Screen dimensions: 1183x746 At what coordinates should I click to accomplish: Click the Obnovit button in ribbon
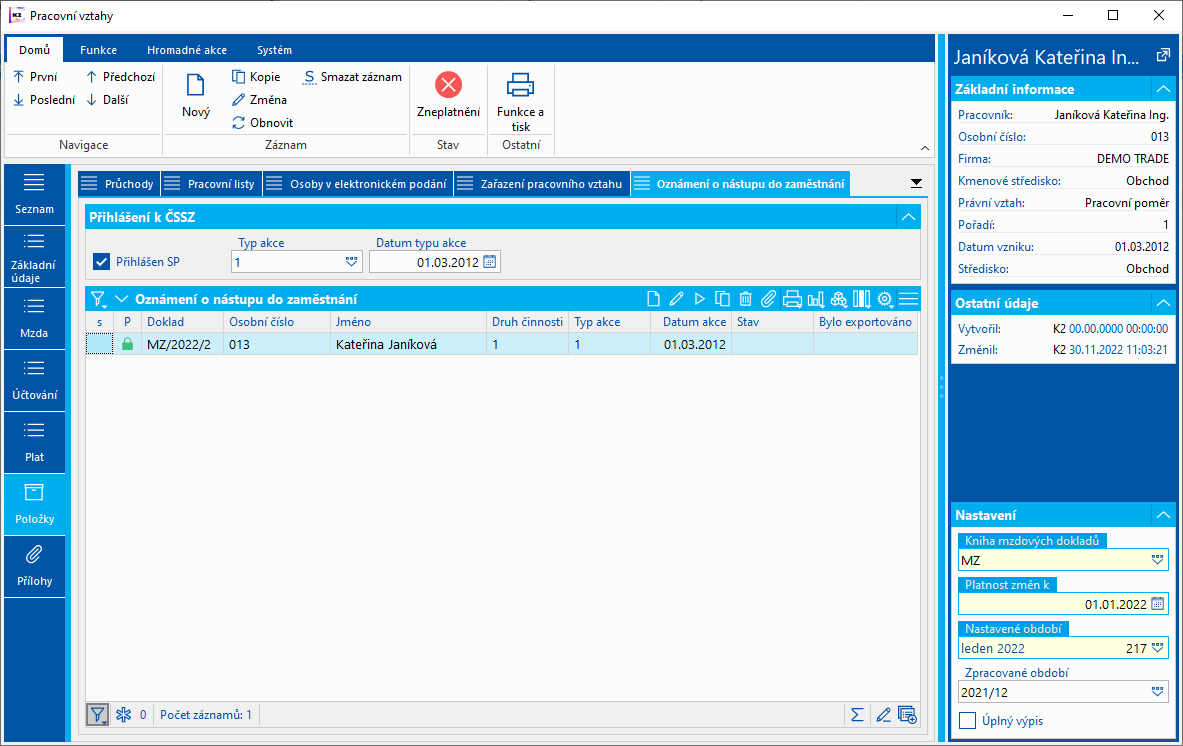[263, 123]
